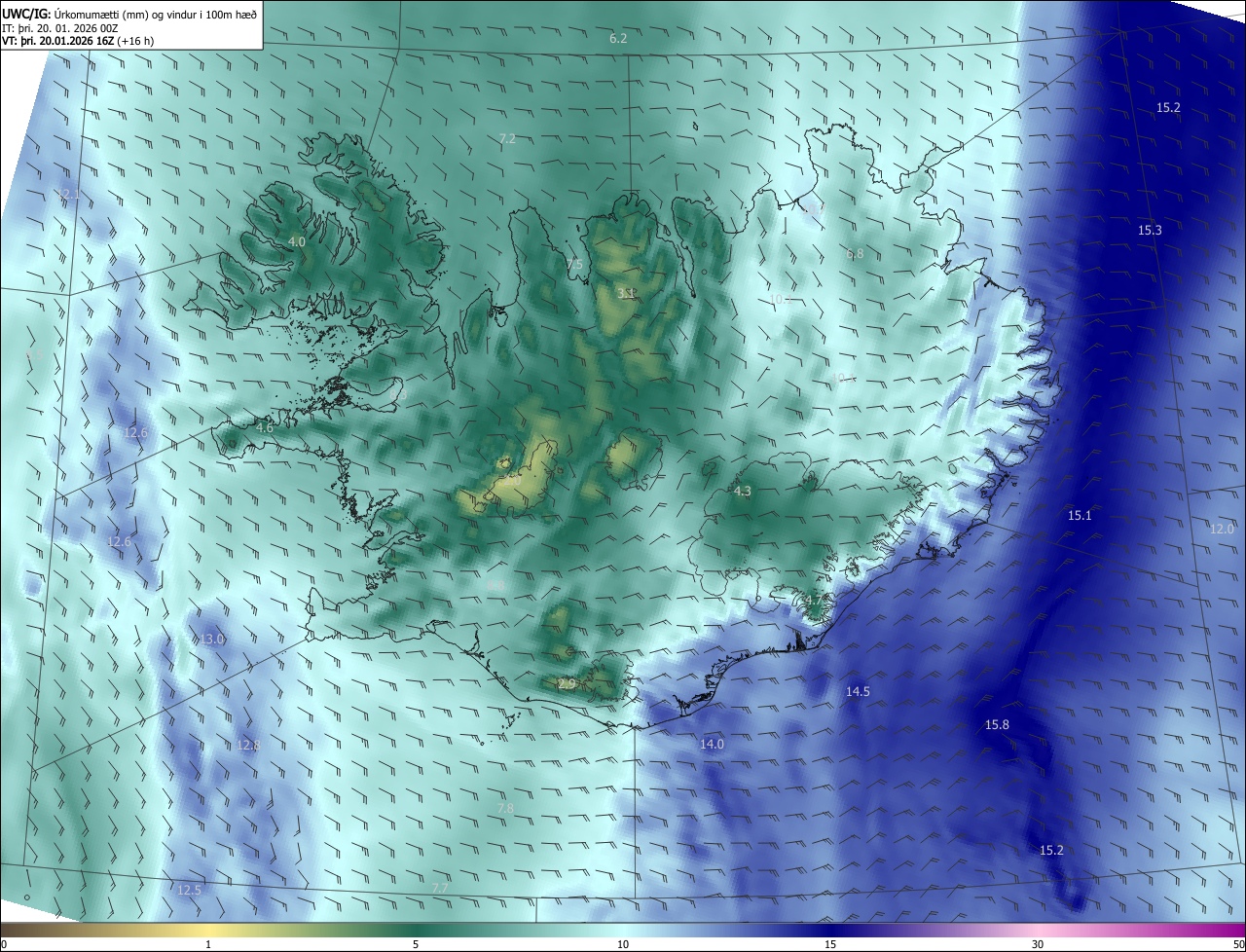This screenshot has width=1246, height=952.
Task: Click the 50 tick label on the color scale
Action: [x=1238, y=944]
